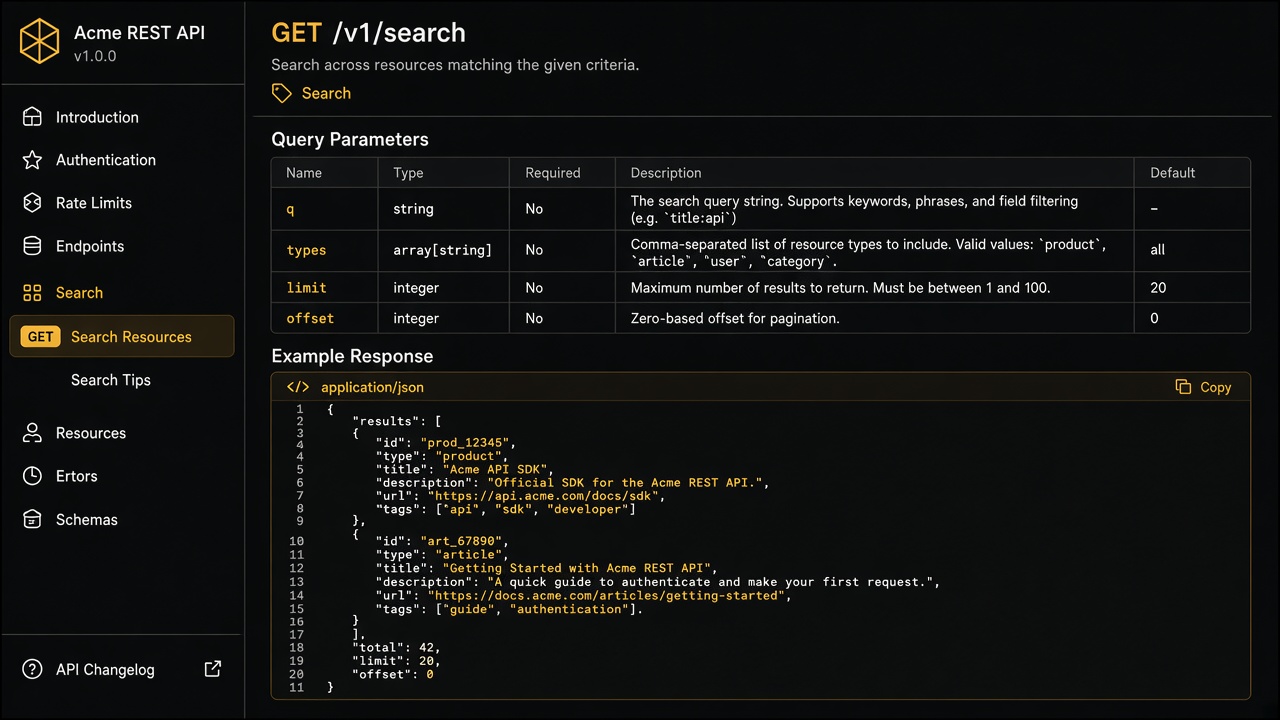Click the API Changelog question-mark icon
Viewport: 1280px width, 720px height.
32,670
